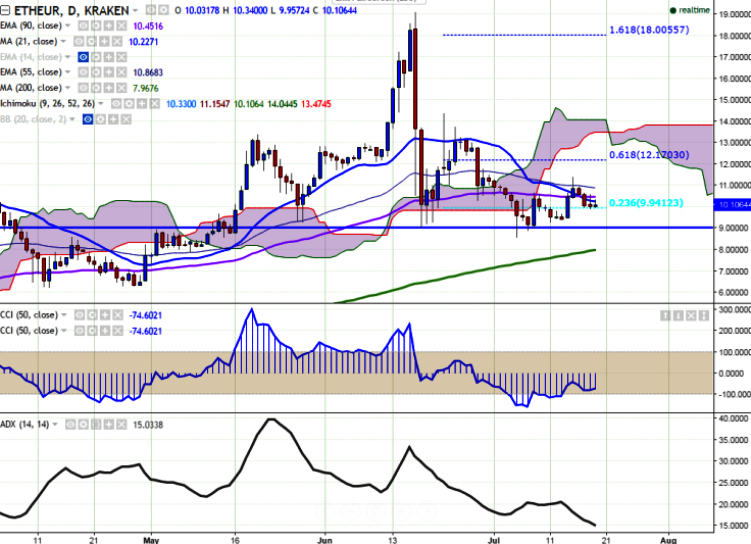Screen dimensions: 751x544
Task: Select the Ichimoku (9, 26, 52, 26) label
Action: click(47, 103)
